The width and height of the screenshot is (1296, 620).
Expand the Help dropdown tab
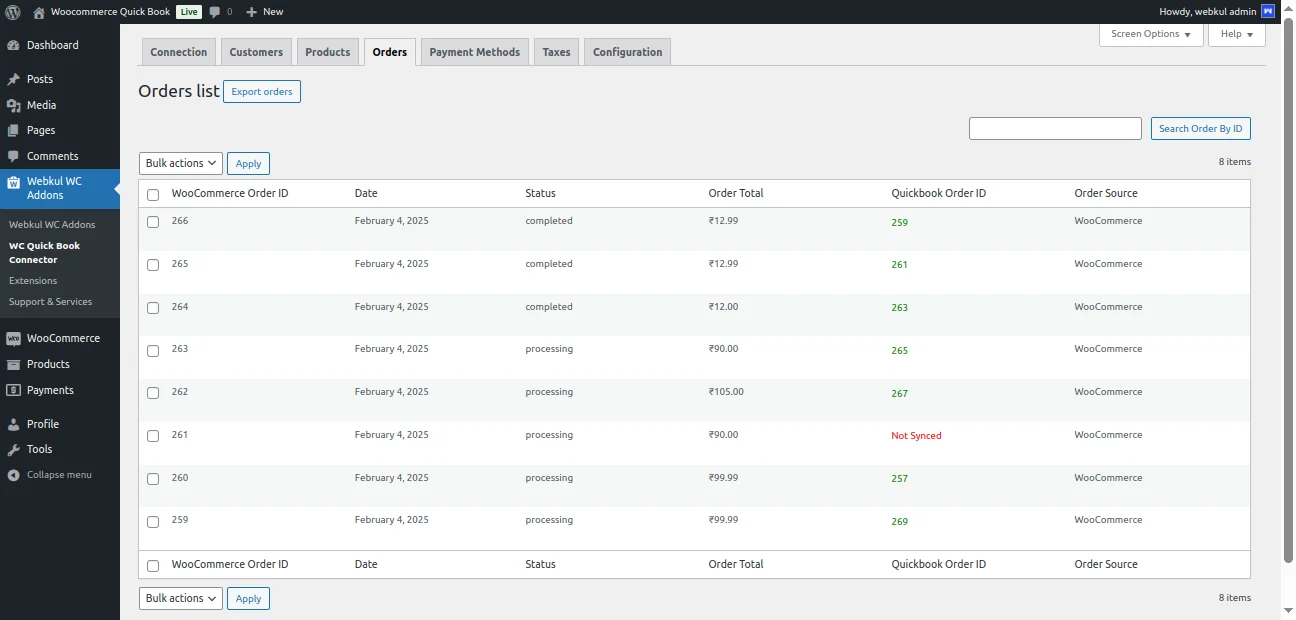1236,34
